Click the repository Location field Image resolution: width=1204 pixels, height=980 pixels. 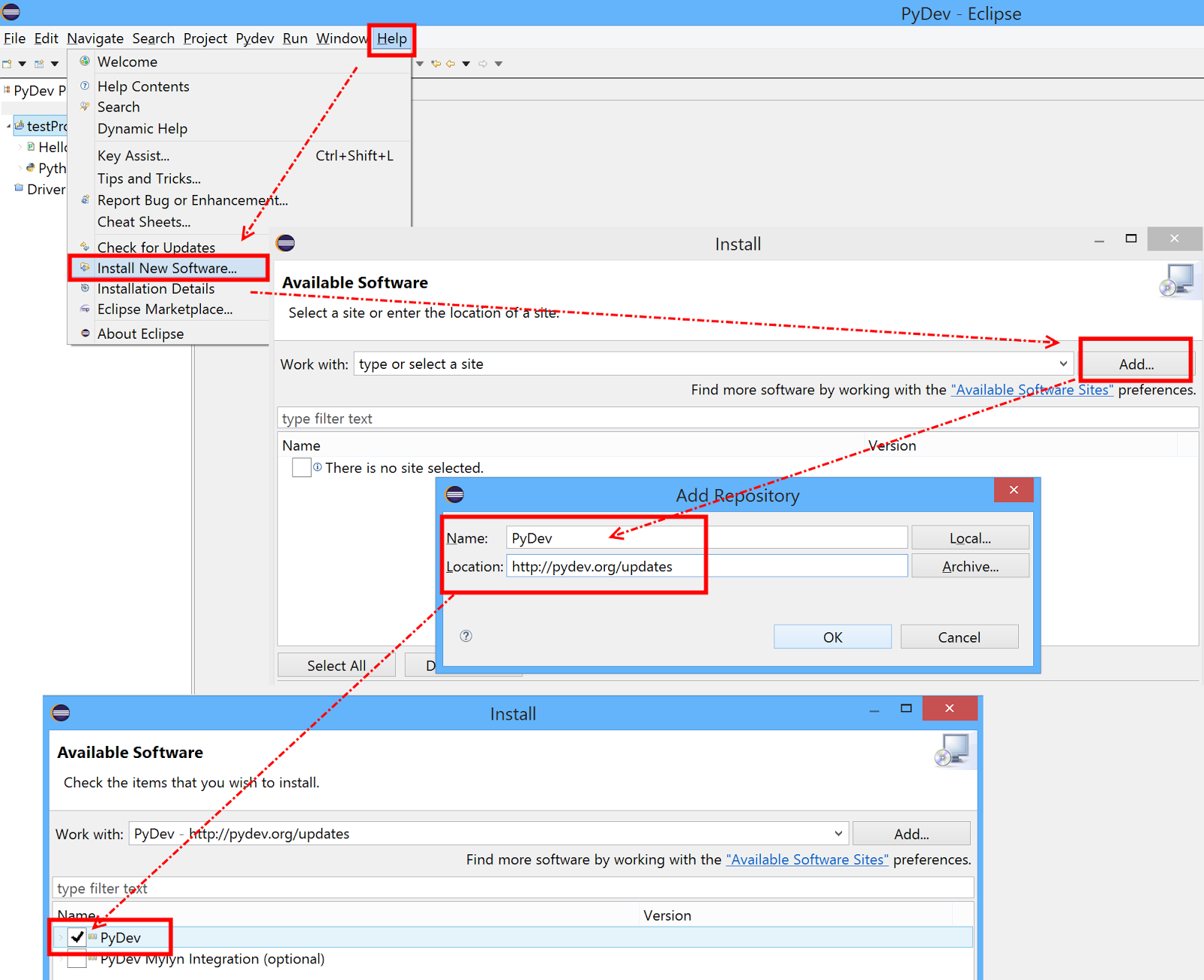pyautogui.click(x=707, y=566)
